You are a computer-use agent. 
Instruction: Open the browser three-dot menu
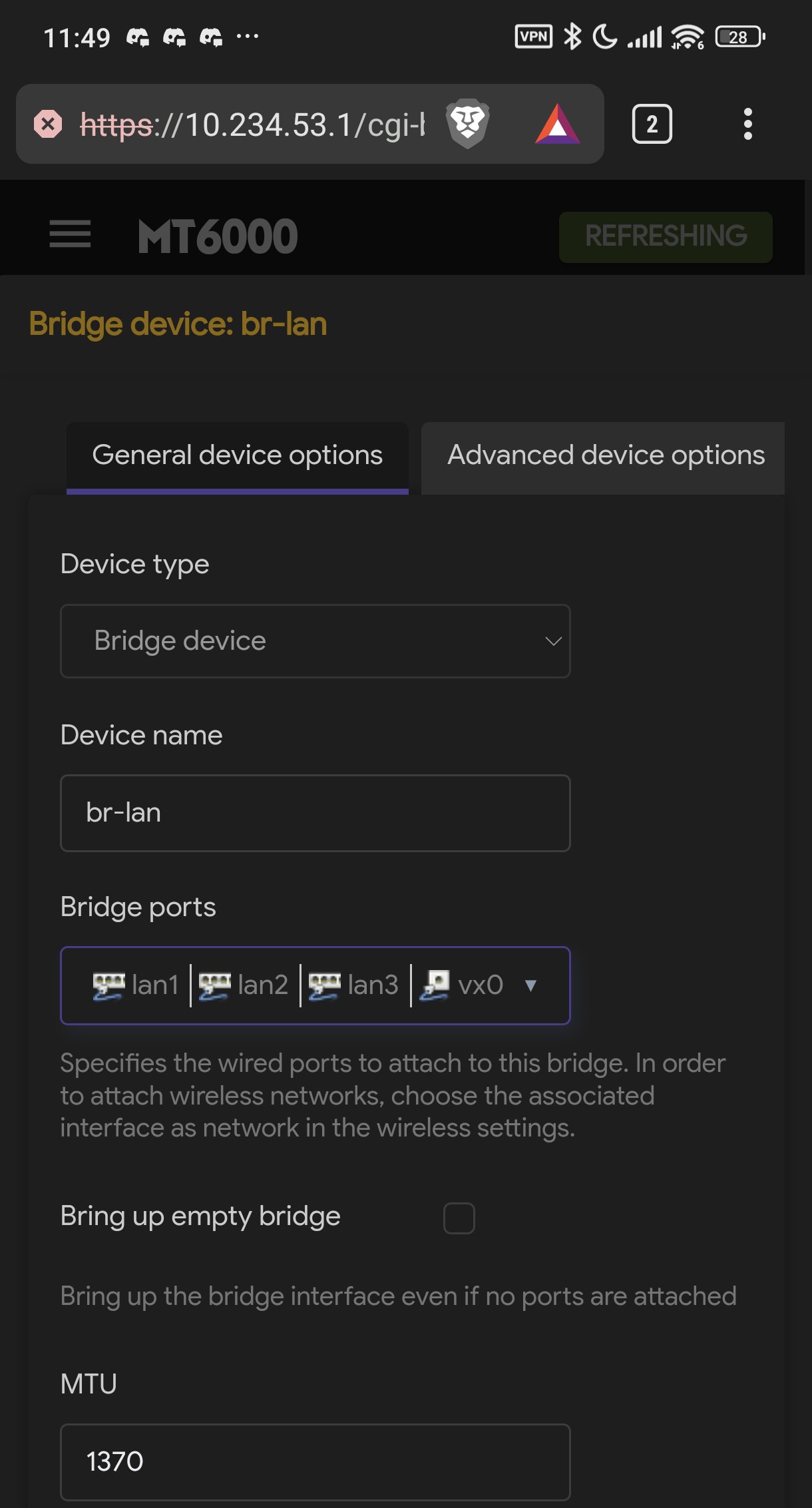(747, 125)
